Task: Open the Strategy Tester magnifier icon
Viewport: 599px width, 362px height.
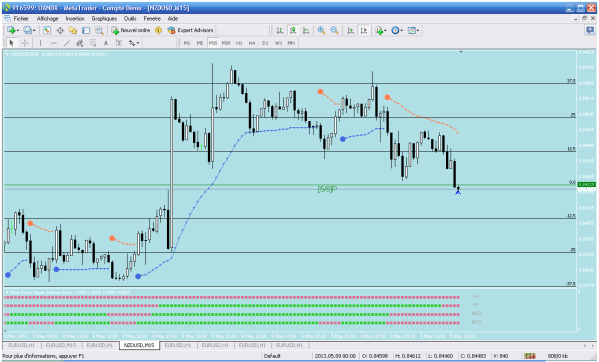Action: (99, 30)
